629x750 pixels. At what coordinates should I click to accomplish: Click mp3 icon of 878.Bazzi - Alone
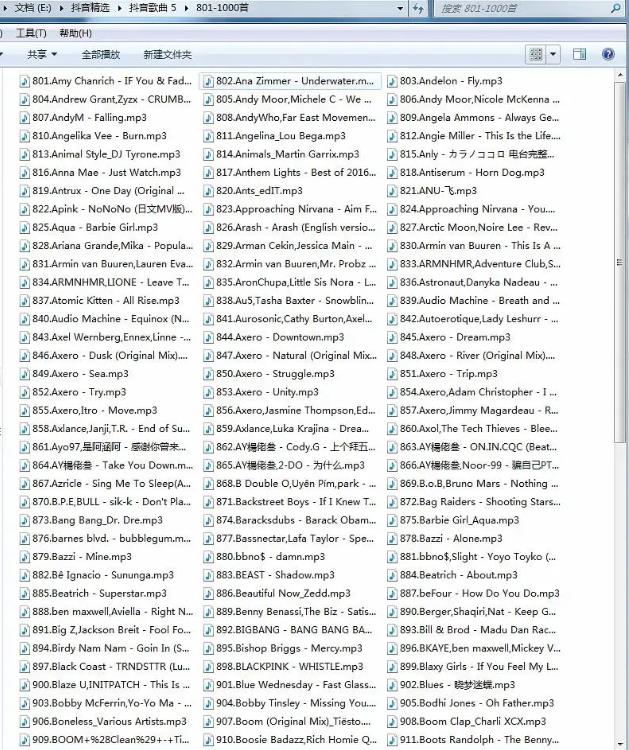pos(392,539)
